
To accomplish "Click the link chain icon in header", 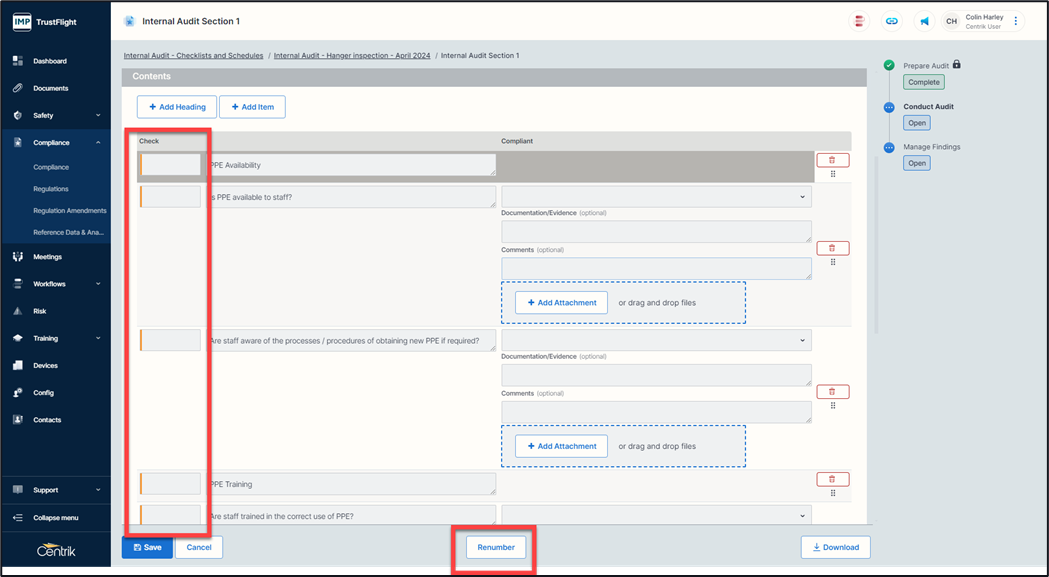I will point(892,21).
